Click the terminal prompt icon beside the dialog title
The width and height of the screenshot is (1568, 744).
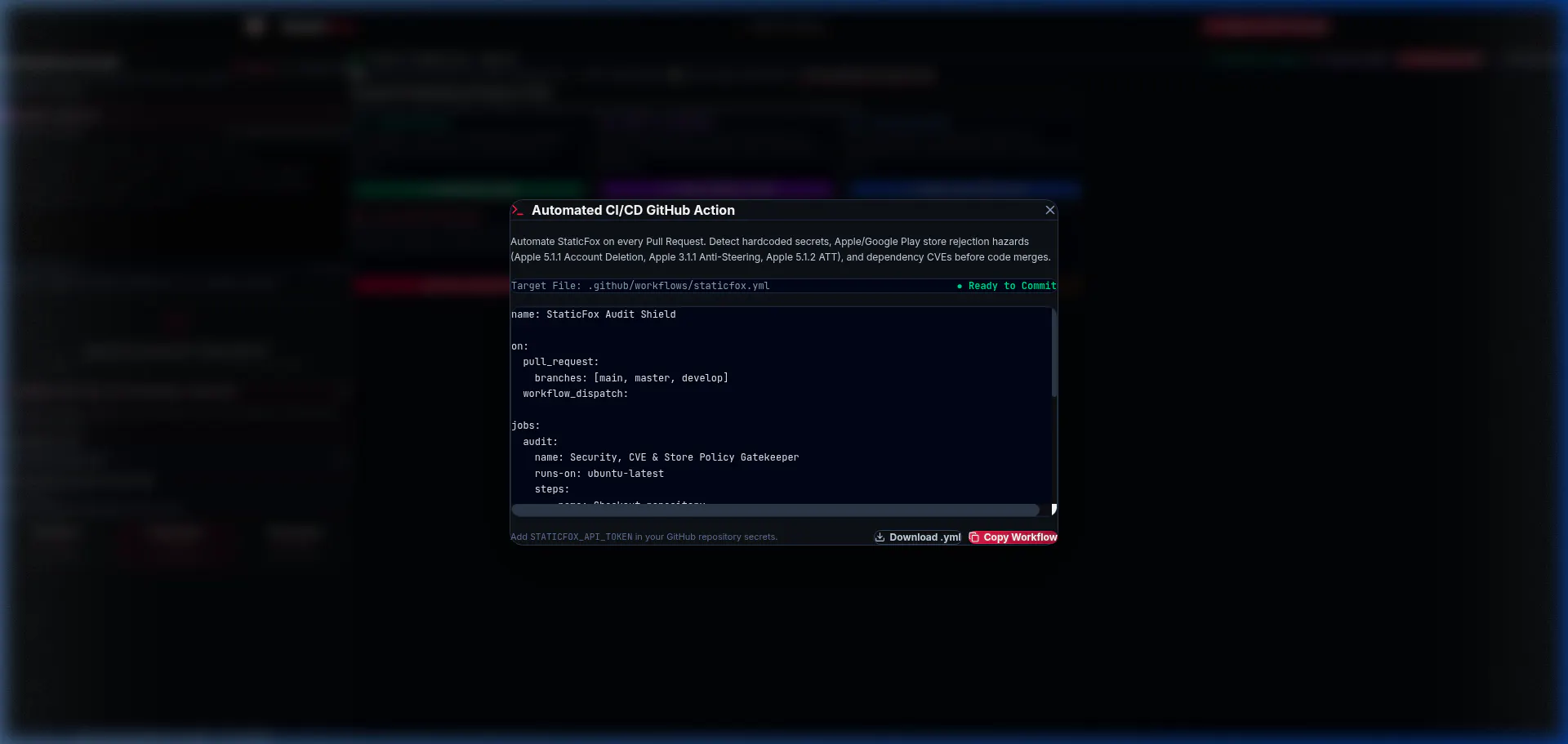517,210
